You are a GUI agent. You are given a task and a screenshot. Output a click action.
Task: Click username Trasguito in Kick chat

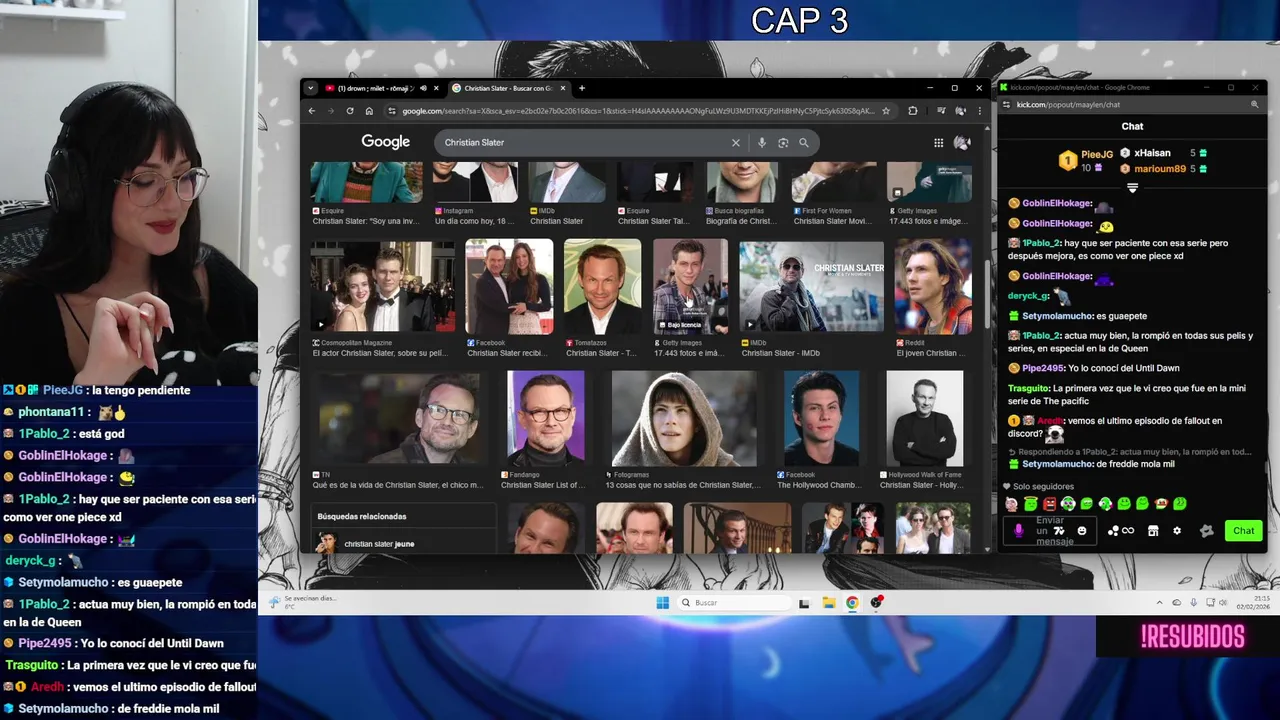(1029, 388)
